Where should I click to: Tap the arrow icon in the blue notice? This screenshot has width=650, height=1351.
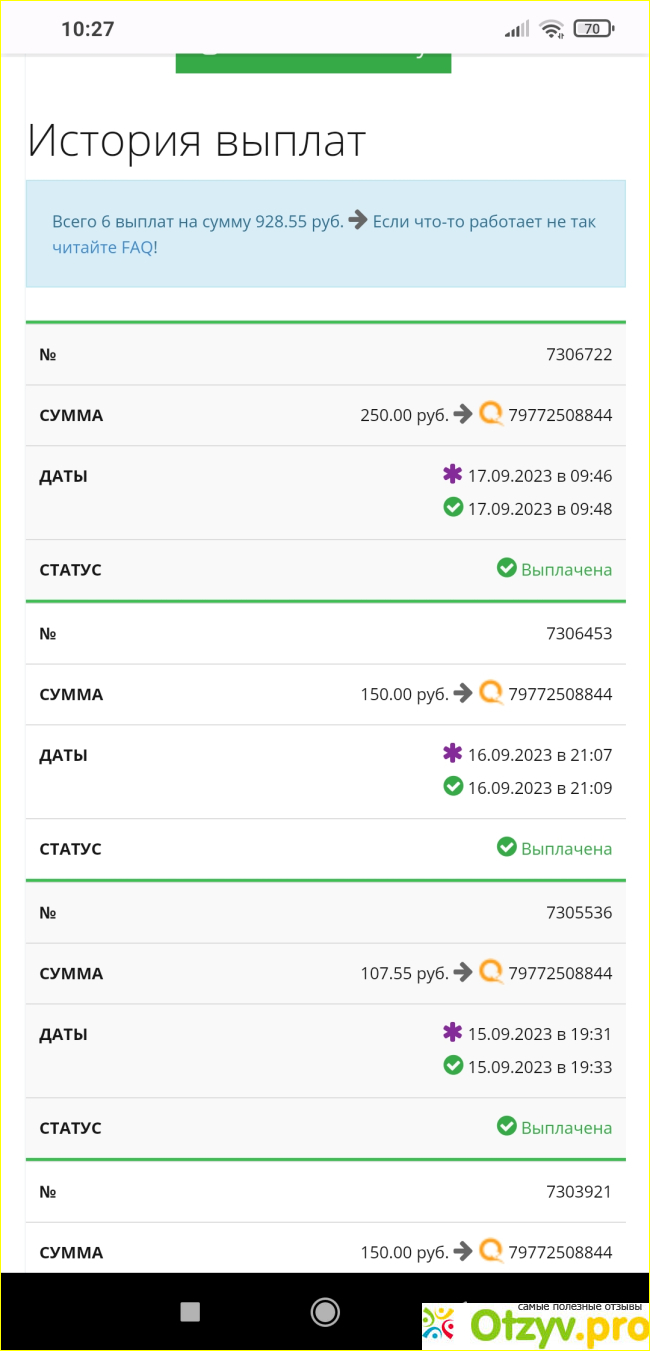click(x=358, y=221)
